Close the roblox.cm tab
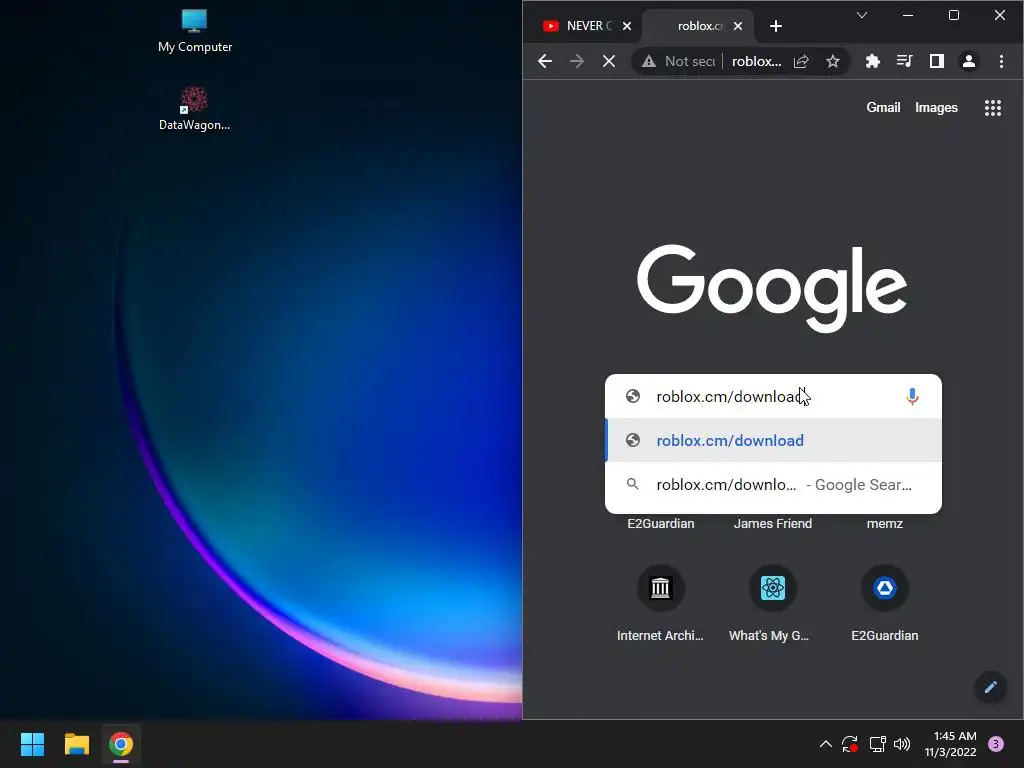Screen dimensions: 1024x768 pos(738,26)
